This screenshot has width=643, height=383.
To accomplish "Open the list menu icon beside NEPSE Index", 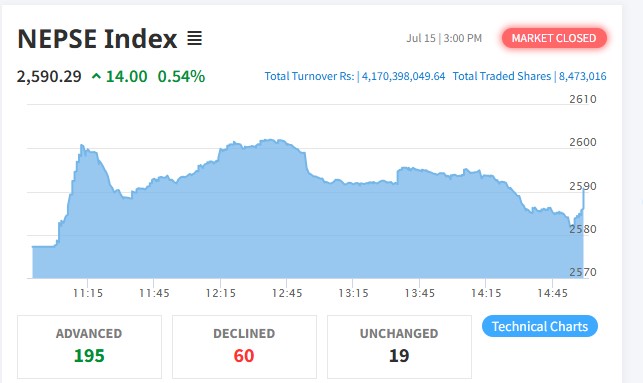I will (x=194, y=39).
